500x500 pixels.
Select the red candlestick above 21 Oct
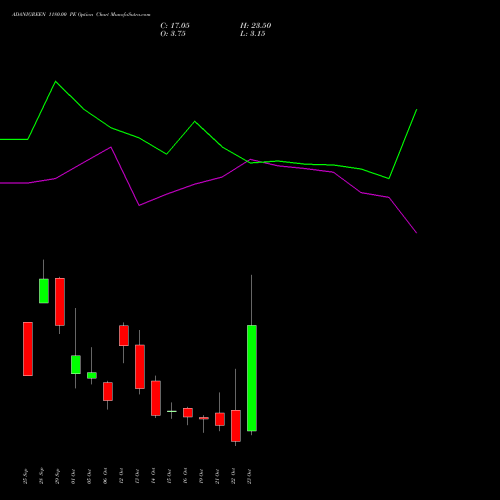(220, 419)
